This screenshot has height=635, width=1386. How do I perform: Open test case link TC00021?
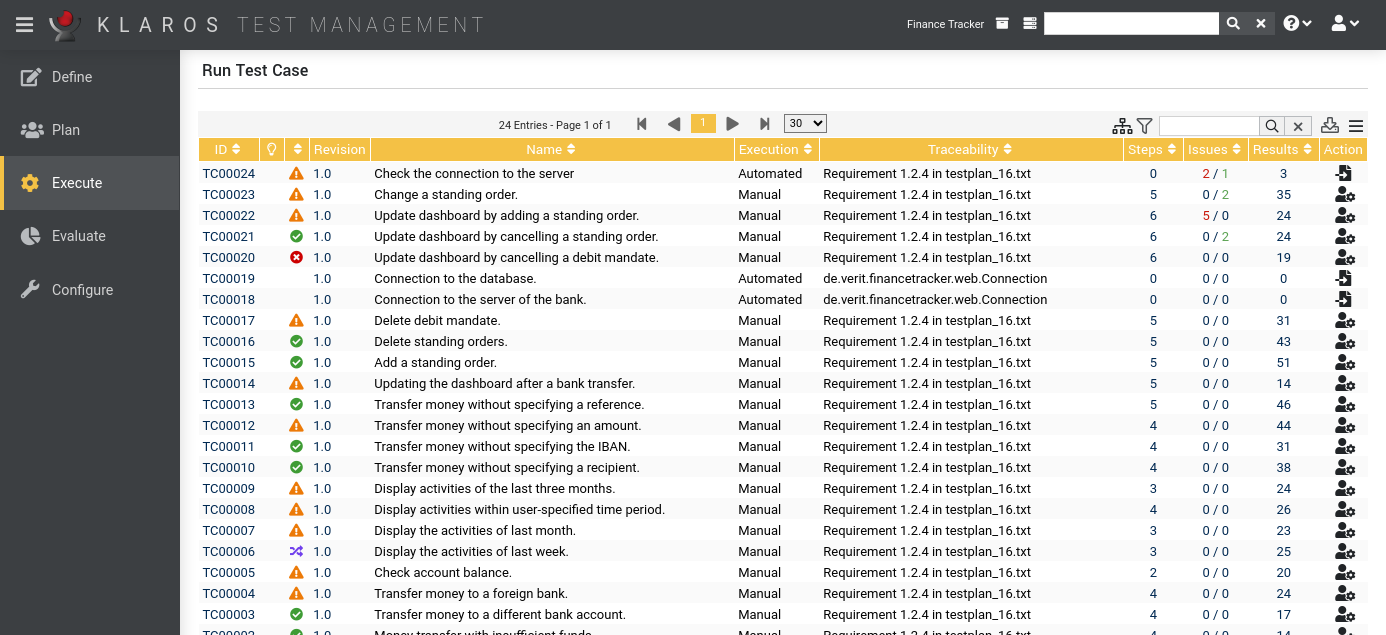tap(229, 237)
